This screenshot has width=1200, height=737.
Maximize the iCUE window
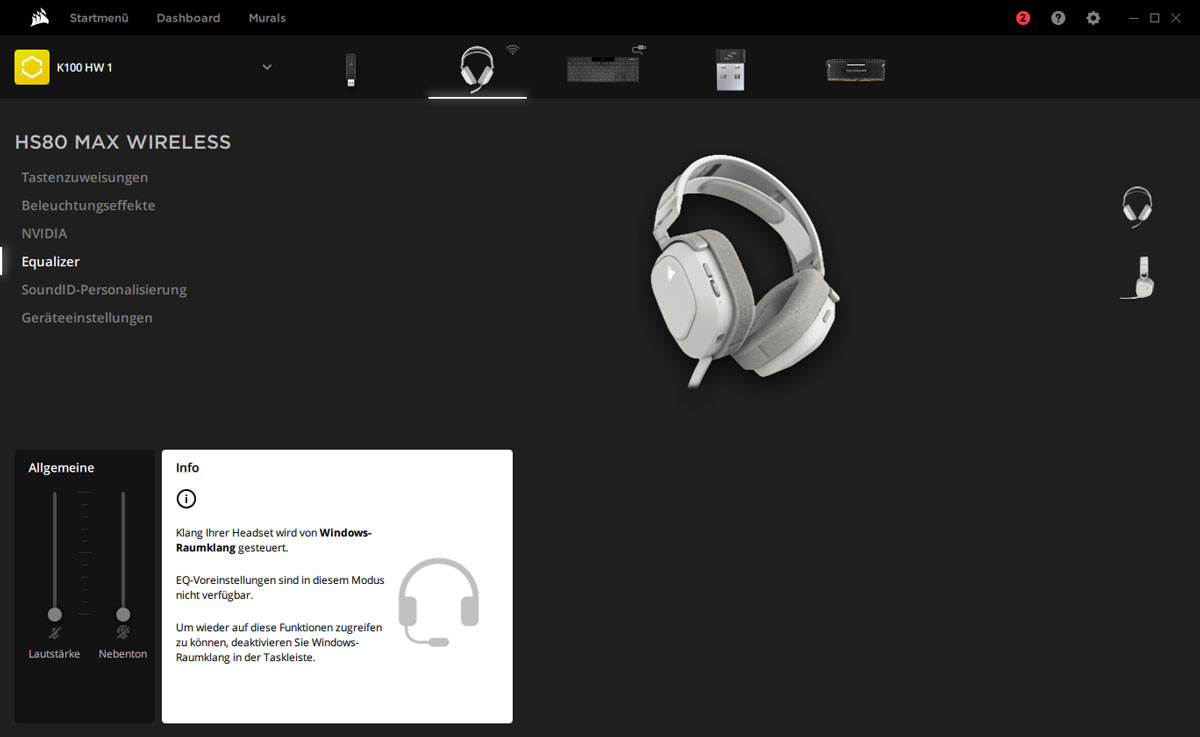click(1154, 18)
